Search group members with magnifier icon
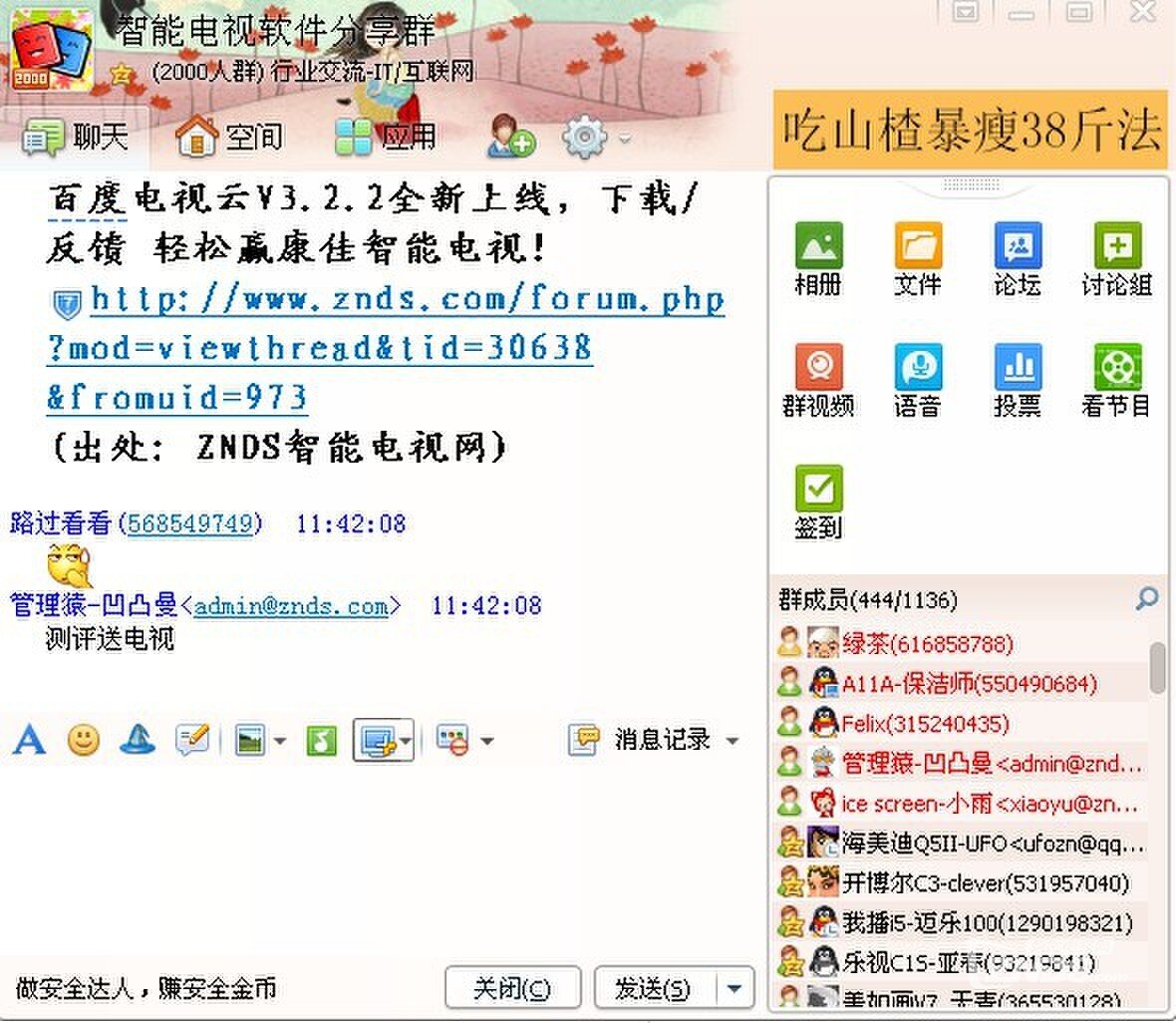The width and height of the screenshot is (1176, 1023). pyautogui.click(x=1147, y=599)
